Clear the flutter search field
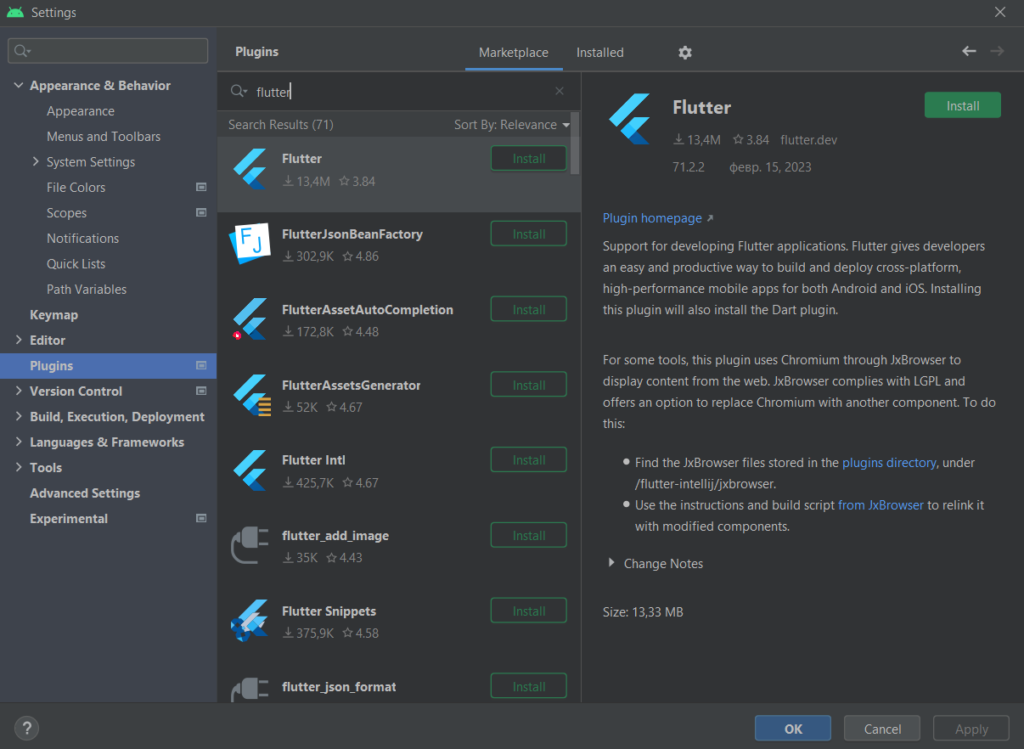This screenshot has height=749, width=1024. click(x=559, y=90)
